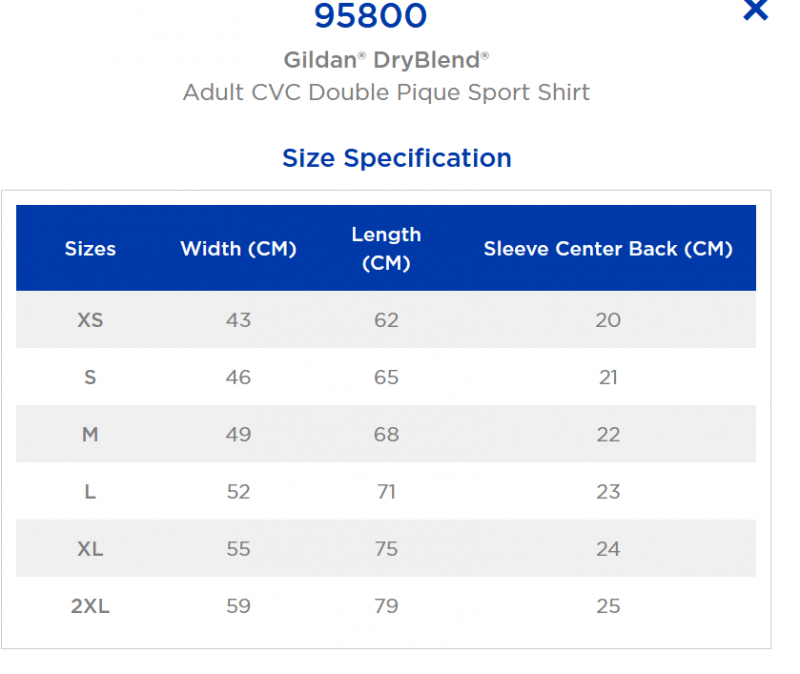Select the L size row label
This screenshot has height=674, width=800.
90,492
